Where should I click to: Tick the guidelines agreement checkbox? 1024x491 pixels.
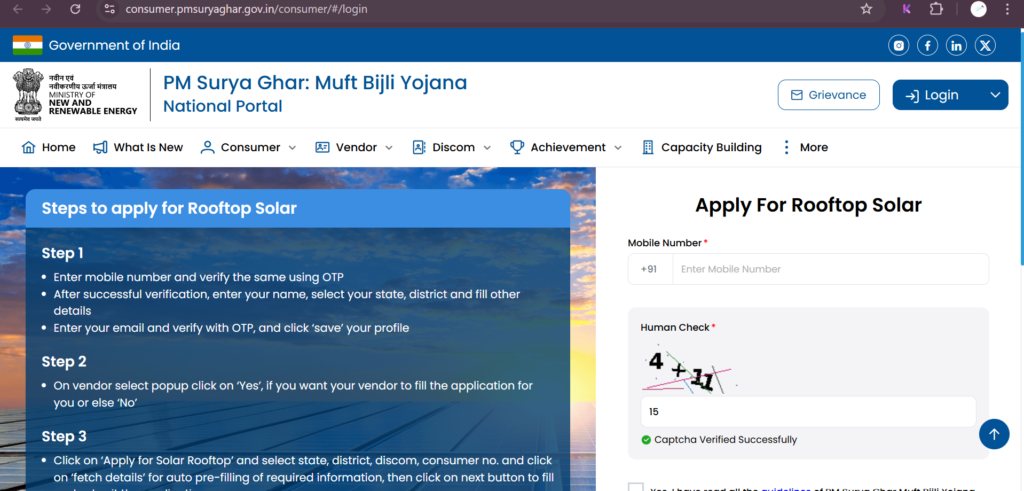pos(635,487)
